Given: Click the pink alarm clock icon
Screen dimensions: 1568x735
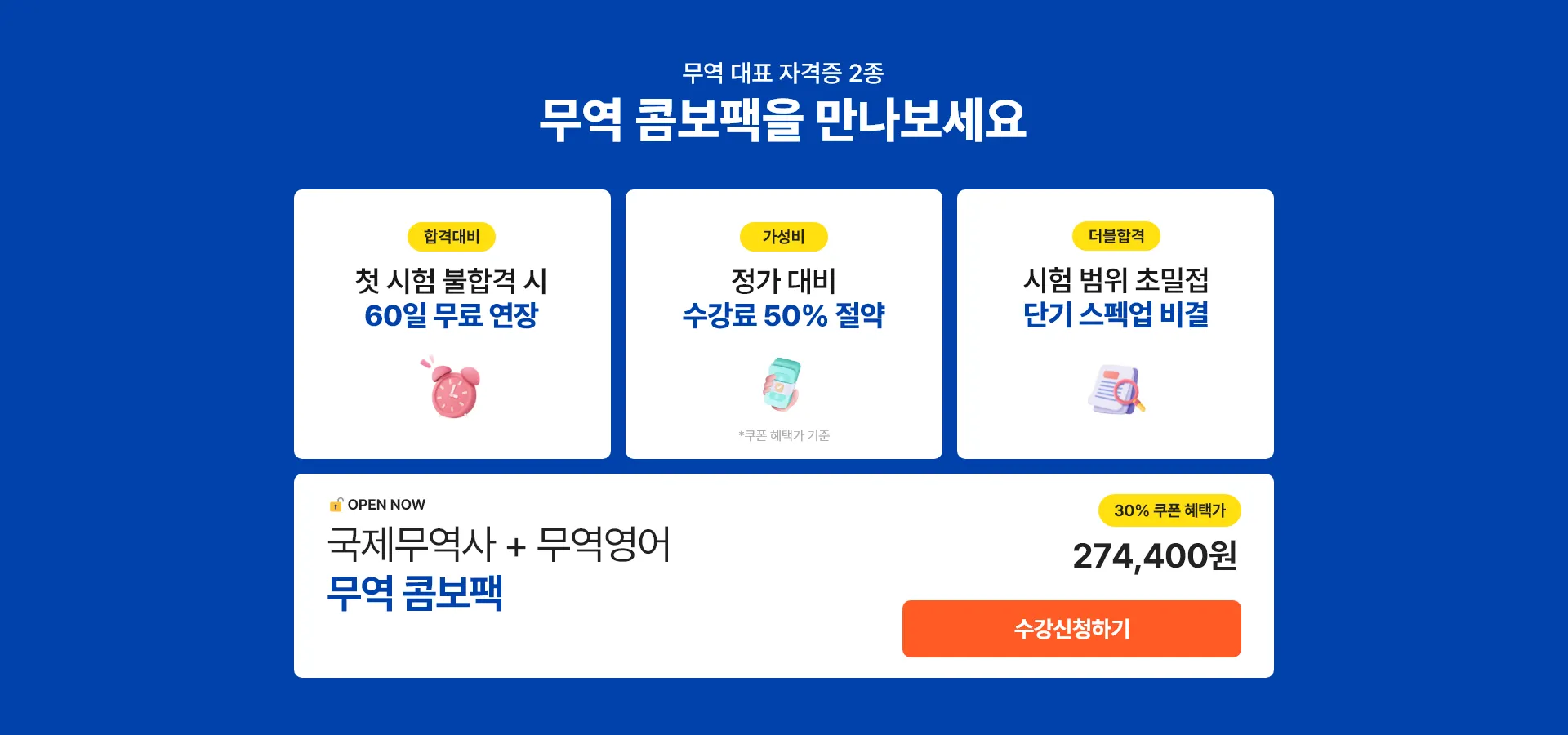Looking at the screenshot, I should (452, 388).
